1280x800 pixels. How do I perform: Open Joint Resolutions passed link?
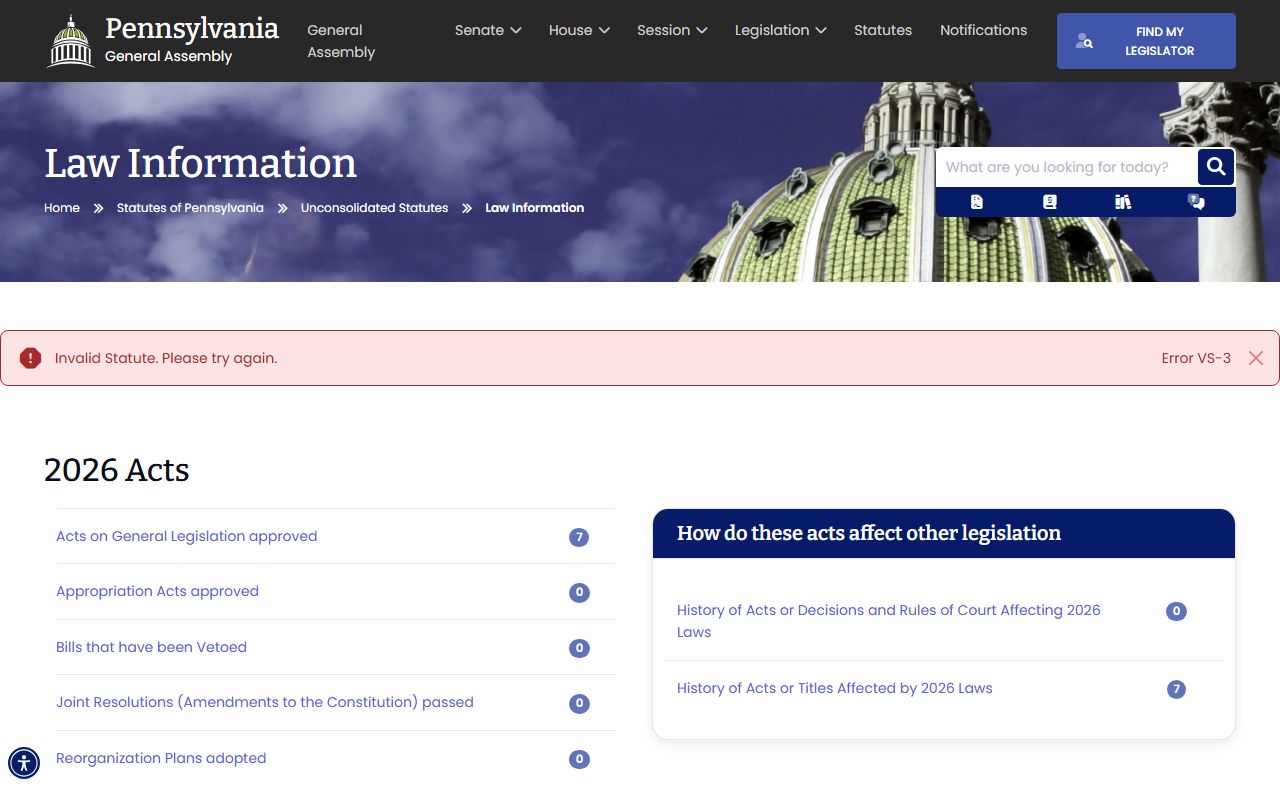pyautogui.click(x=265, y=702)
